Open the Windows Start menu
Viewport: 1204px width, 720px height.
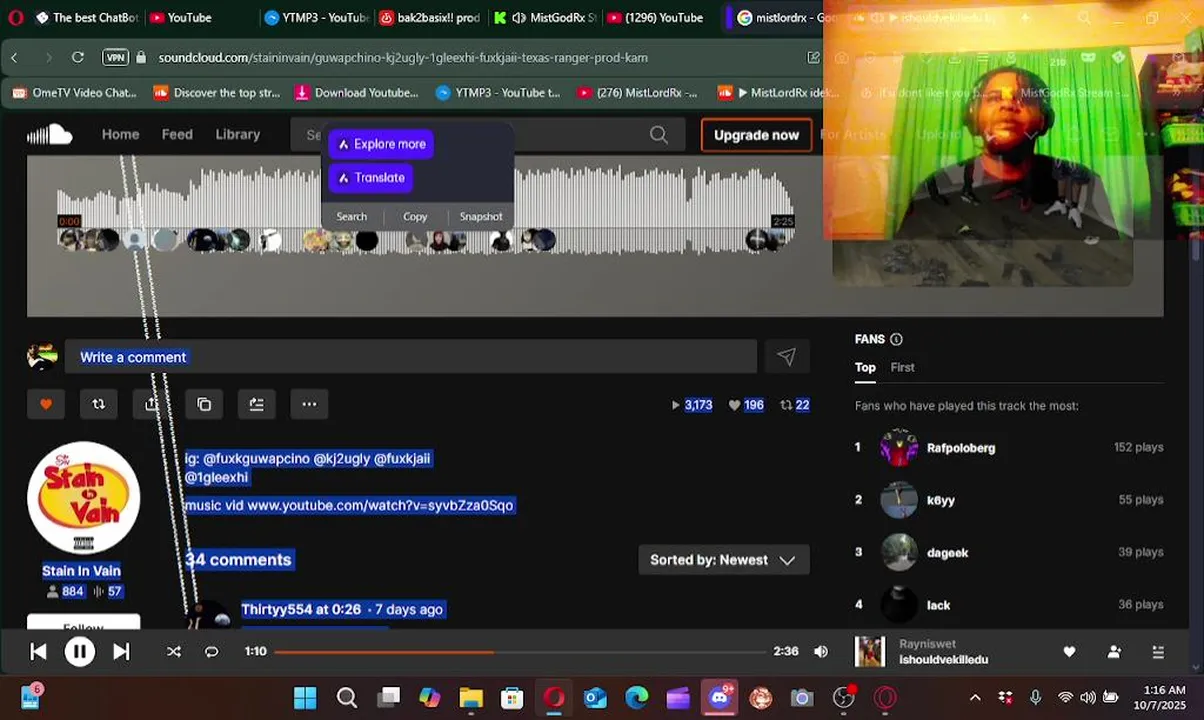(305, 697)
